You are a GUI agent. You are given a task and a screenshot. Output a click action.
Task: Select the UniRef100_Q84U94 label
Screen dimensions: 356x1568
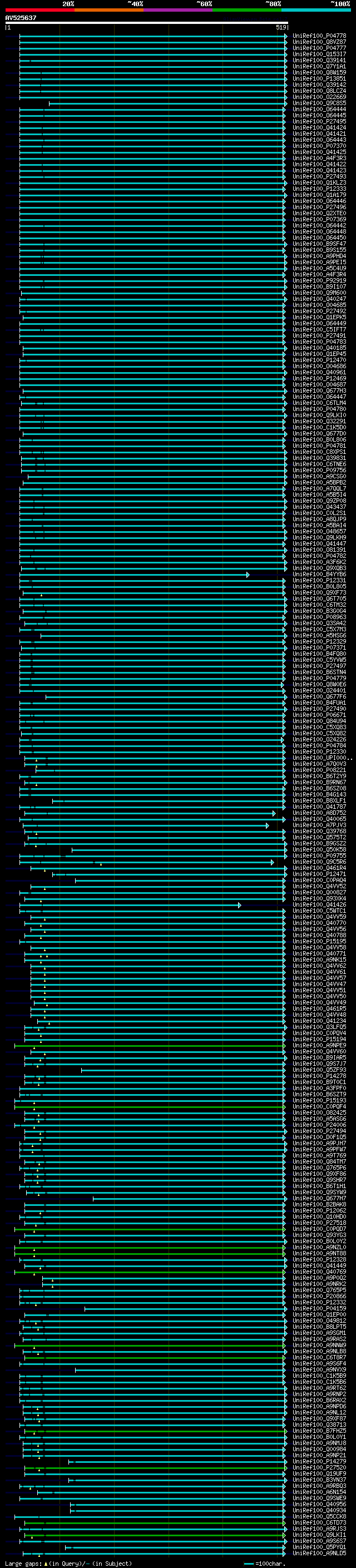[x=319, y=721]
